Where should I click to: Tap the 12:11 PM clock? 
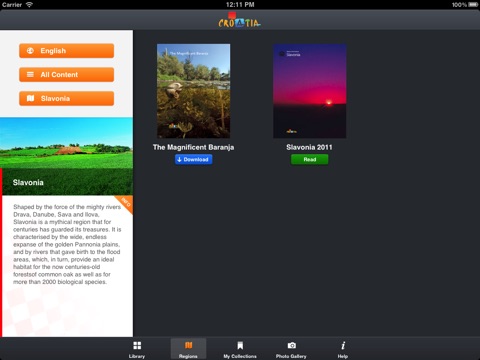click(240, 5)
